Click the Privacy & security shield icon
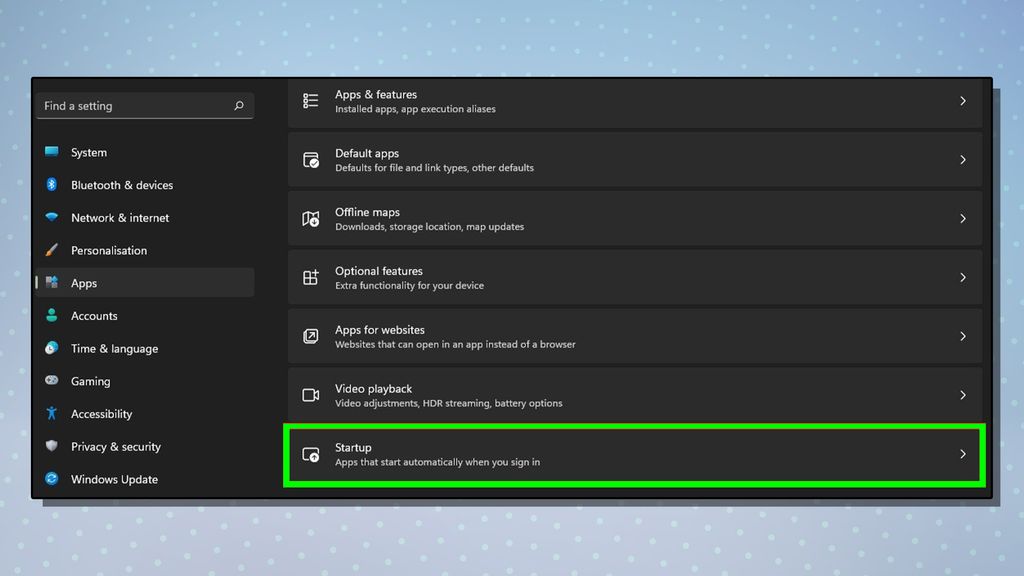The width and height of the screenshot is (1024, 576). (x=53, y=446)
